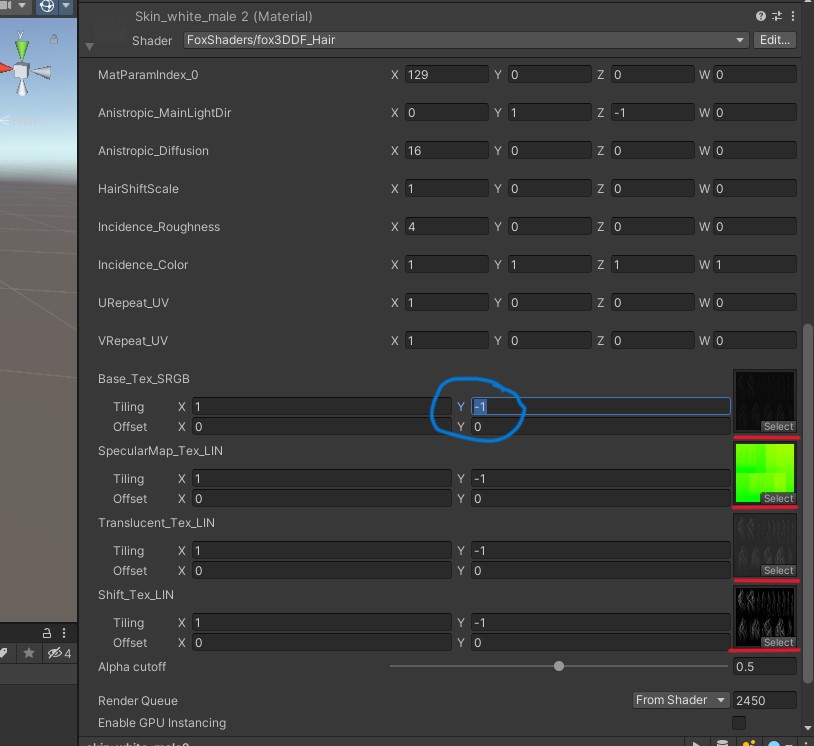Image resolution: width=814 pixels, height=746 pixels.
Task: Click SpecularMap_Tex_LIN Tiling Y field
Action: point(601,478)
